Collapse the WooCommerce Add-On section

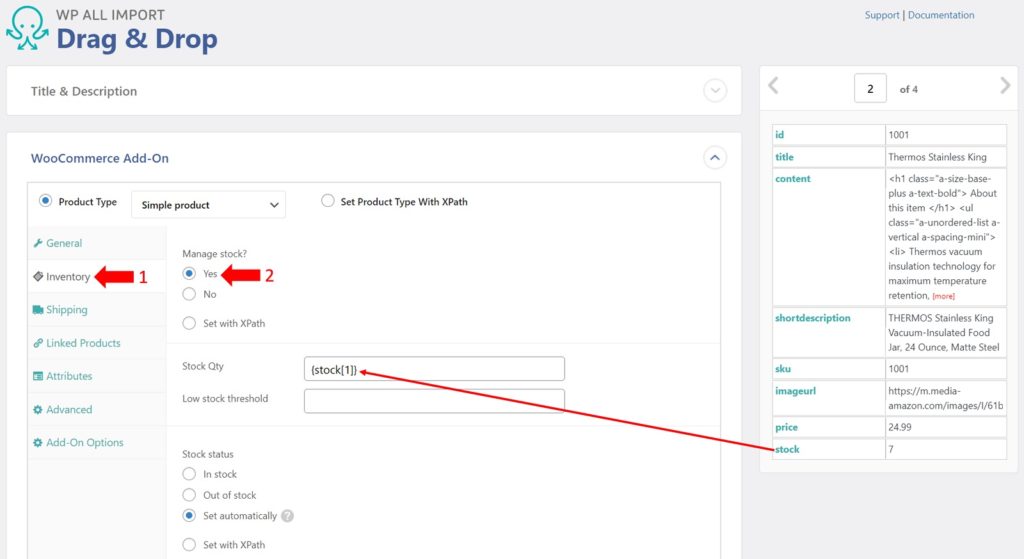[715, 157]
